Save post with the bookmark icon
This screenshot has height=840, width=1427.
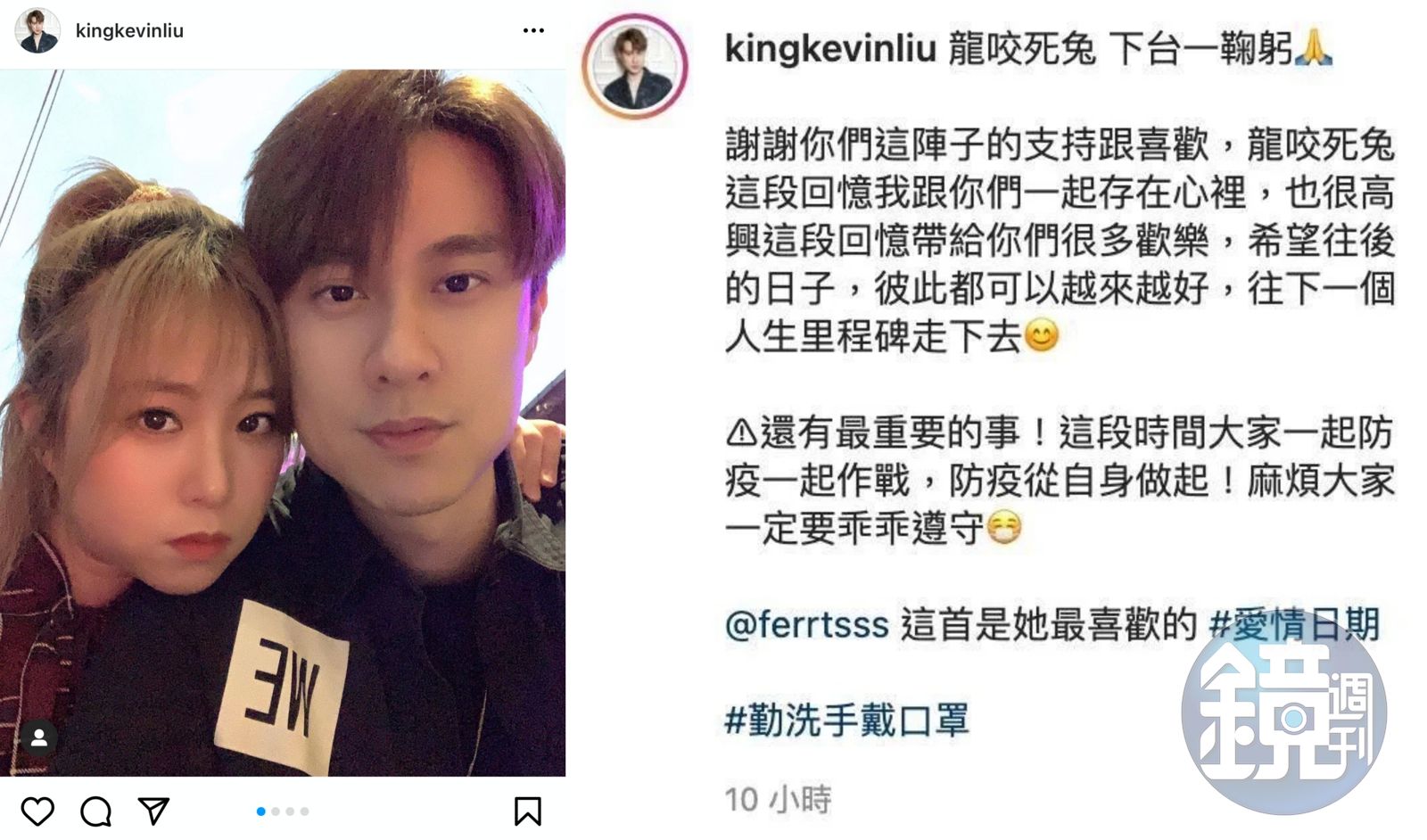[x=527, y=811]
